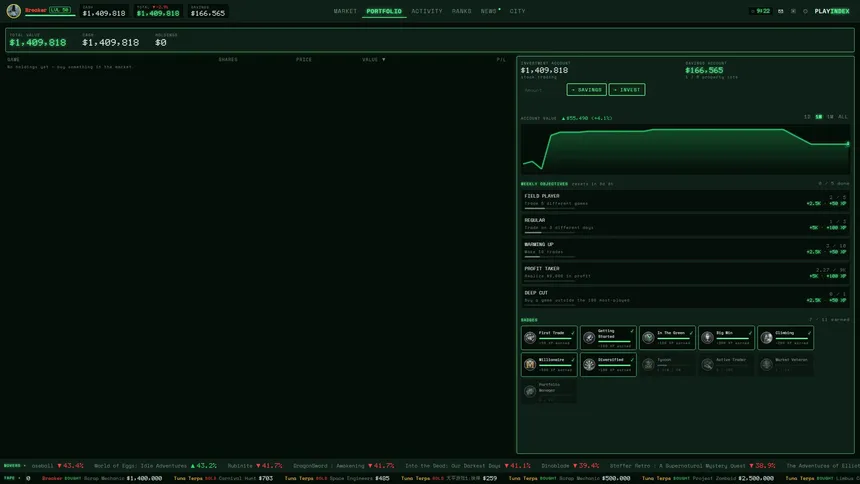The image size is (860, 484).
Task: Click Breaker bought Scrap Mechanic $1,400,000 tape entry
Action: pos(101,479)
